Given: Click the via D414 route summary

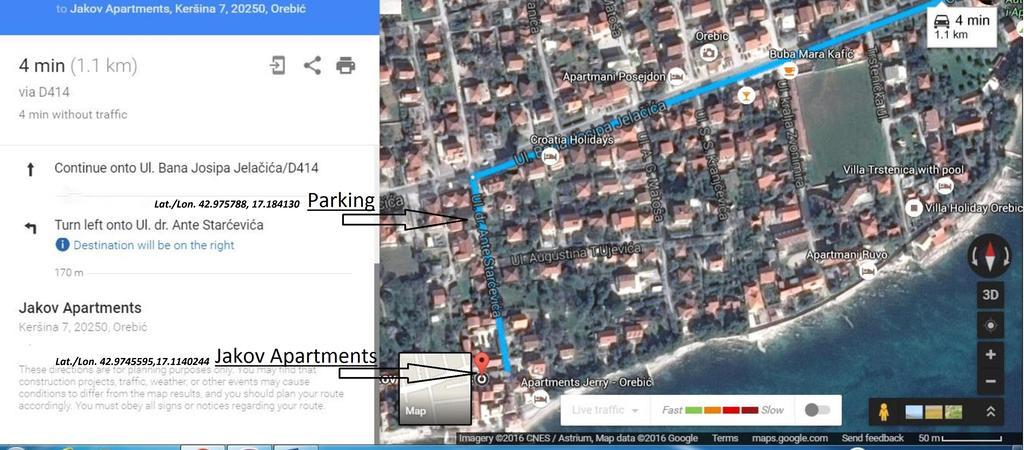Looking at the screenshot, I should pyautogui.click(x=44, y=92).
